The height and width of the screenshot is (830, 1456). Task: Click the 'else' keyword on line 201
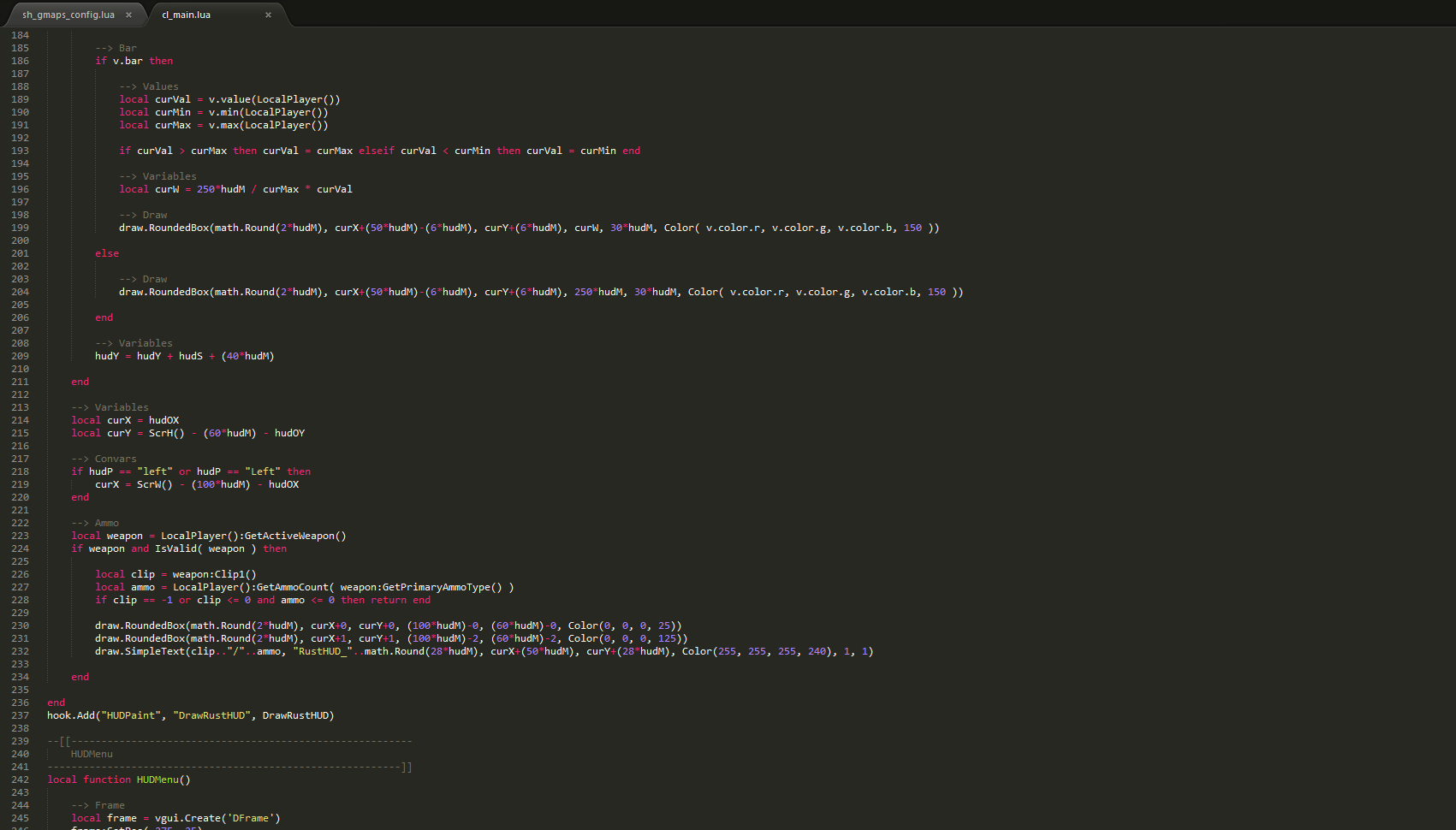click(107, 253)
